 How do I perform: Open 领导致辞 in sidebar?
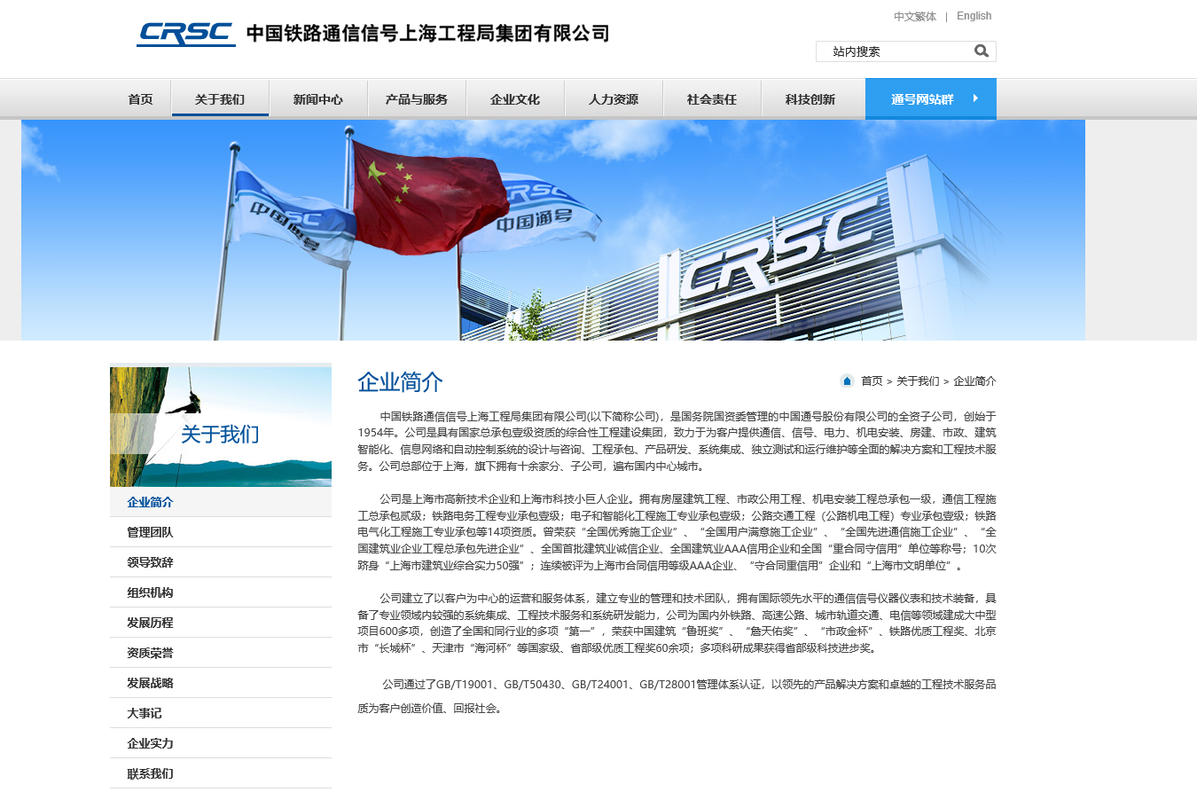[221, 563]
